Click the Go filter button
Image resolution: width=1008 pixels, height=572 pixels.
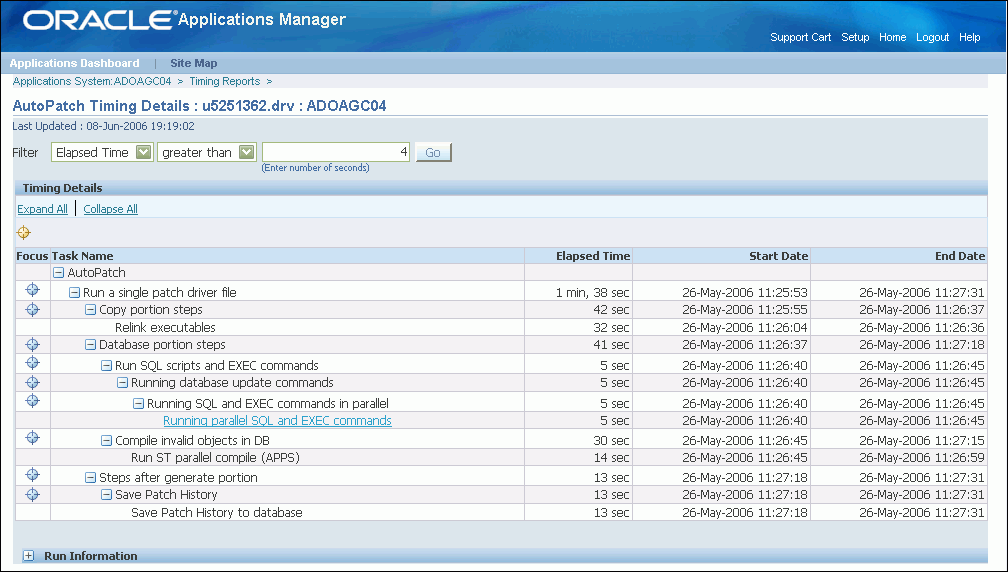click(x=433, y=152)
